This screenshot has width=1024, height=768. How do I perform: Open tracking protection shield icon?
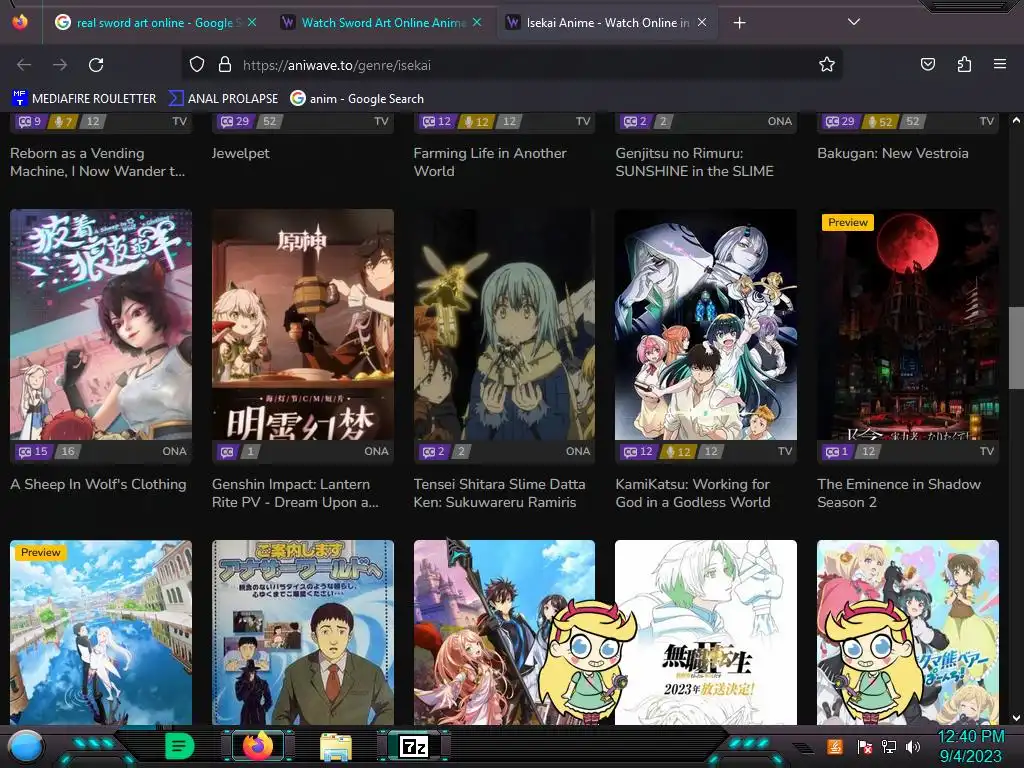pos(197,65)
